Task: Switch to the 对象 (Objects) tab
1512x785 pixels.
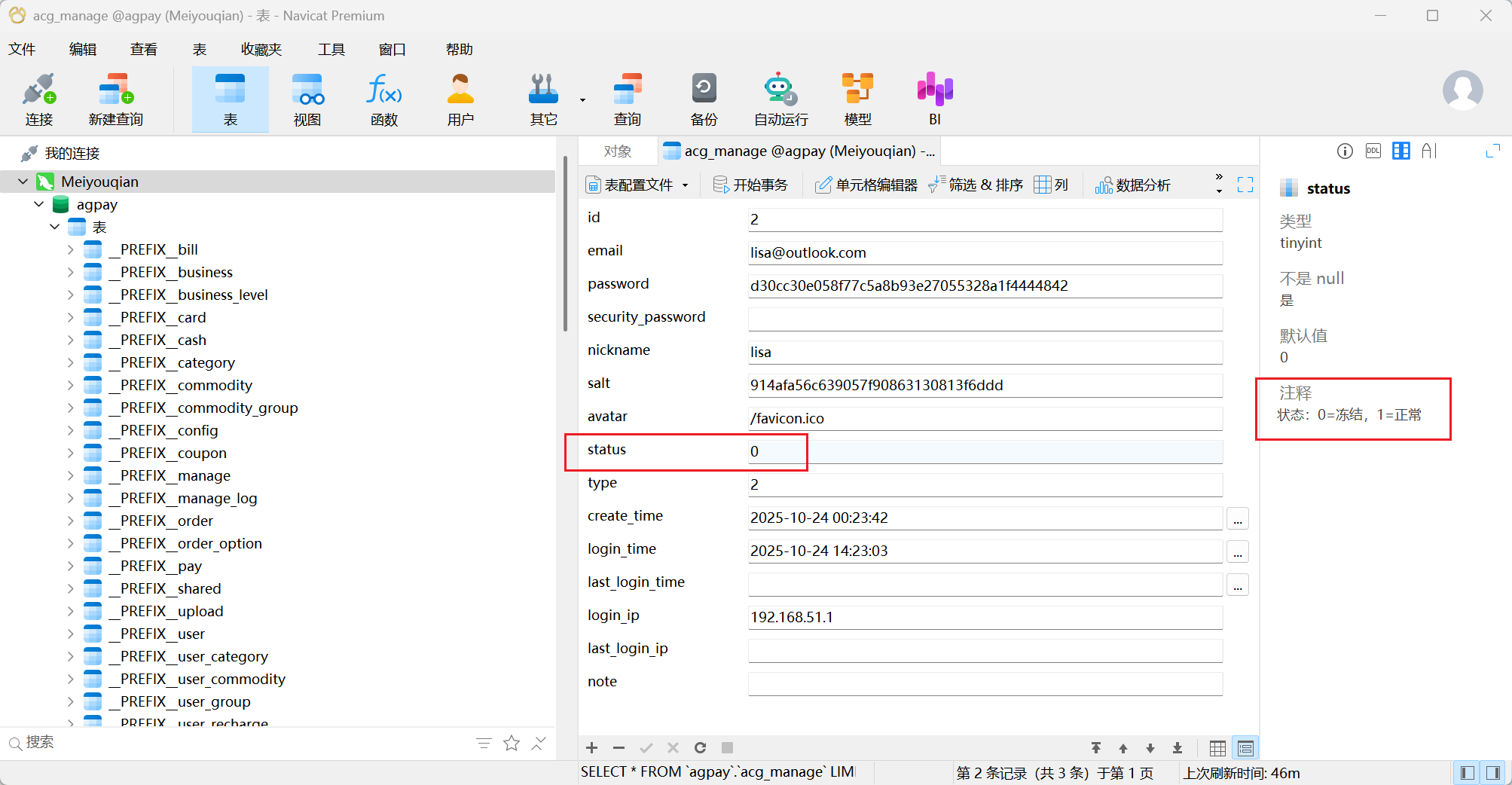Action: [618, 151]
